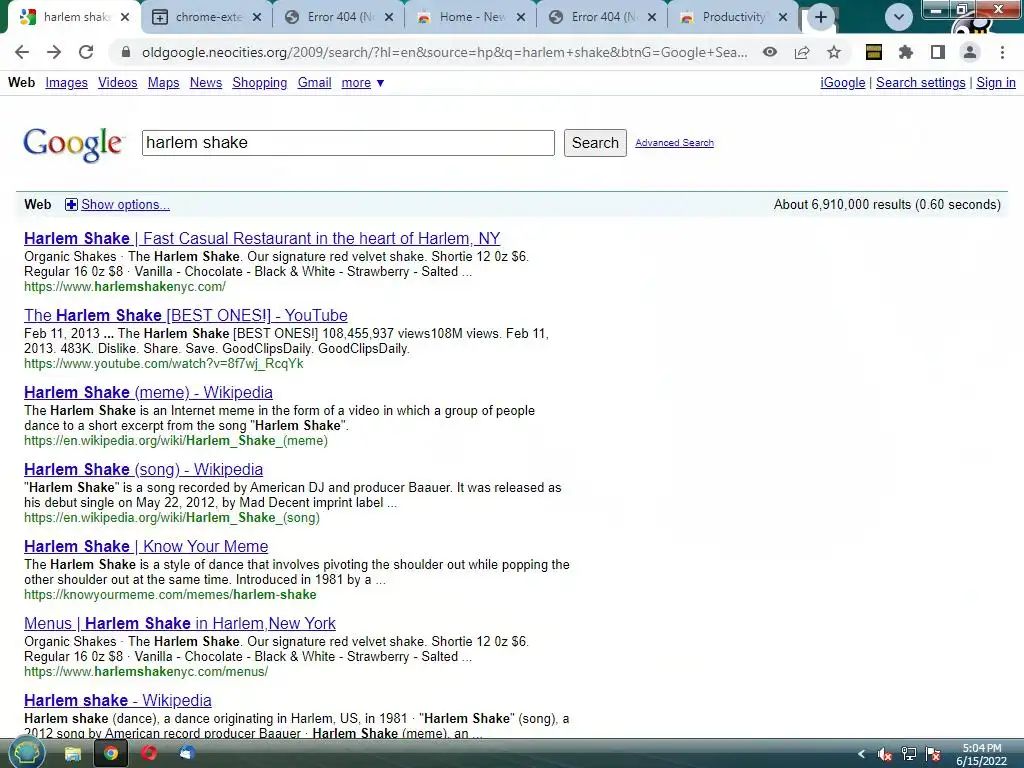Open the red Opera taskbar icon
The width and height of the screenshot is (1024, 768).
(x=149, y=754)
